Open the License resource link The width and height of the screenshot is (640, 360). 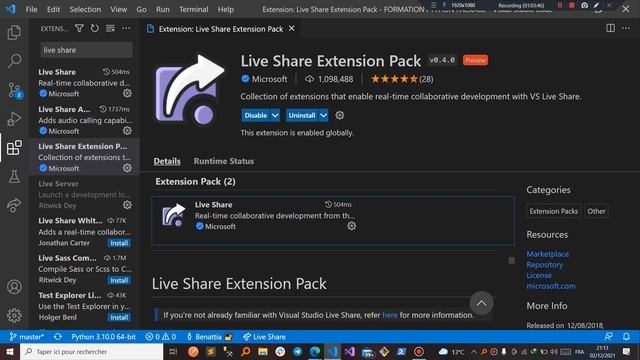tap(539, 275)
